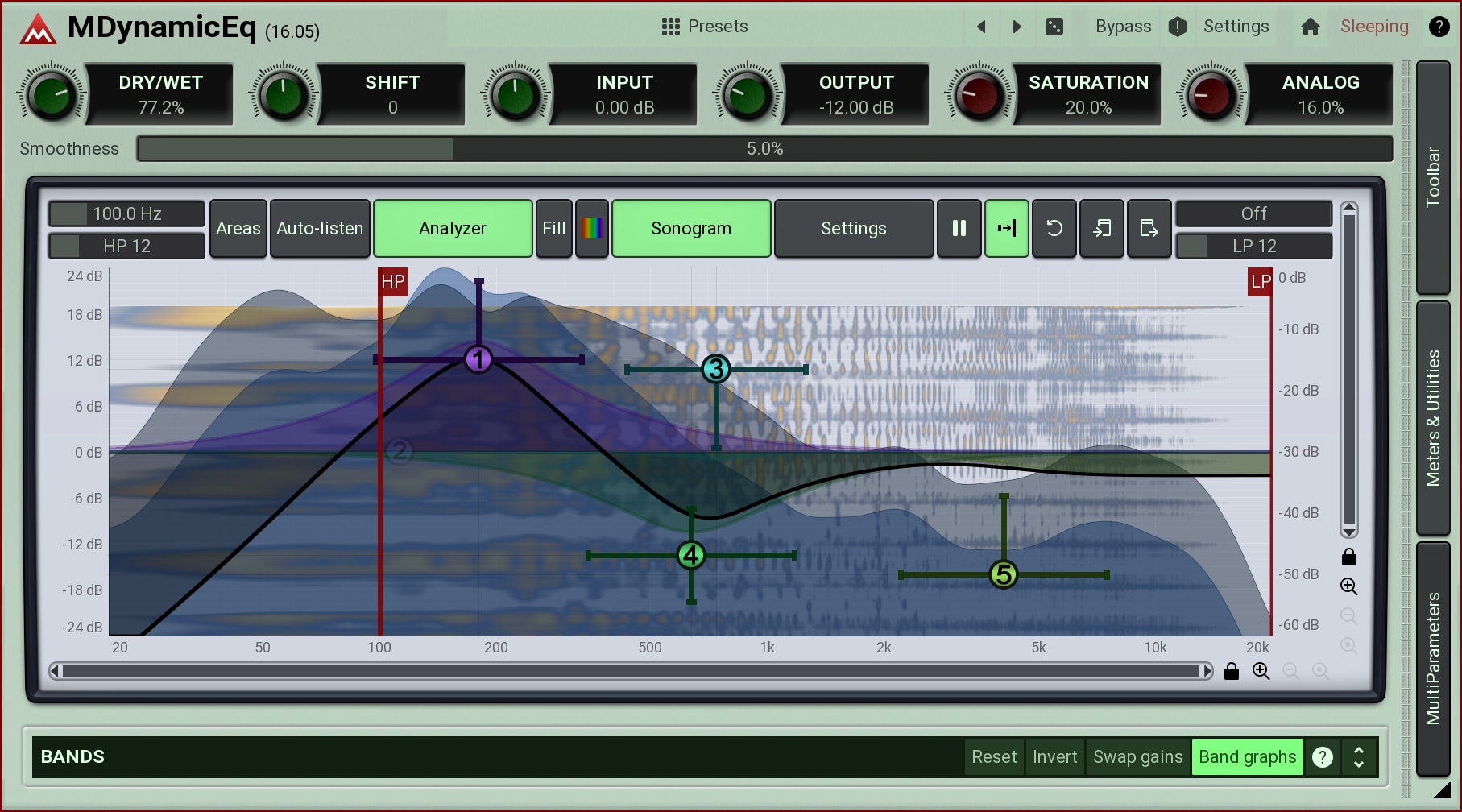Click the vertical zoom in magnifier
The height and width of the screenshot is (812, 1462).
pos(1349,586)
